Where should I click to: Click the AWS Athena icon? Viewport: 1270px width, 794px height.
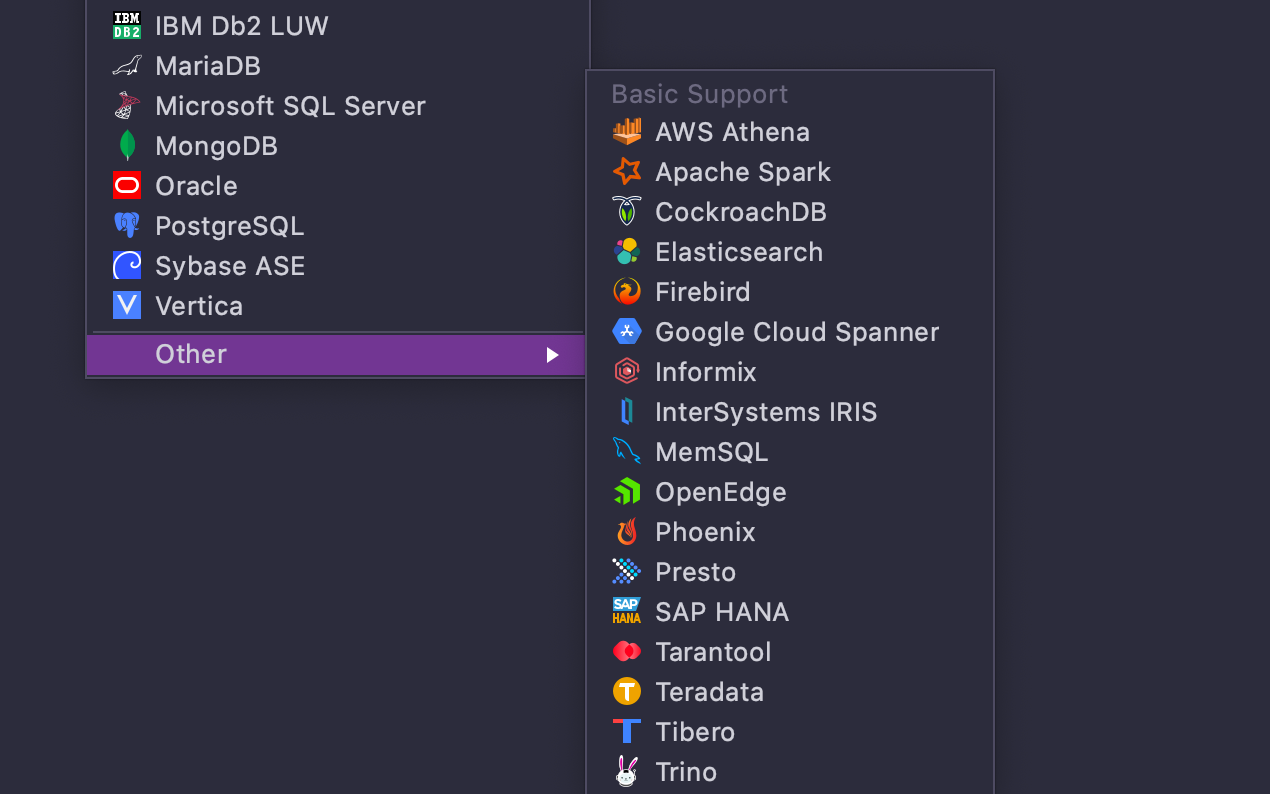coord(627,132)
